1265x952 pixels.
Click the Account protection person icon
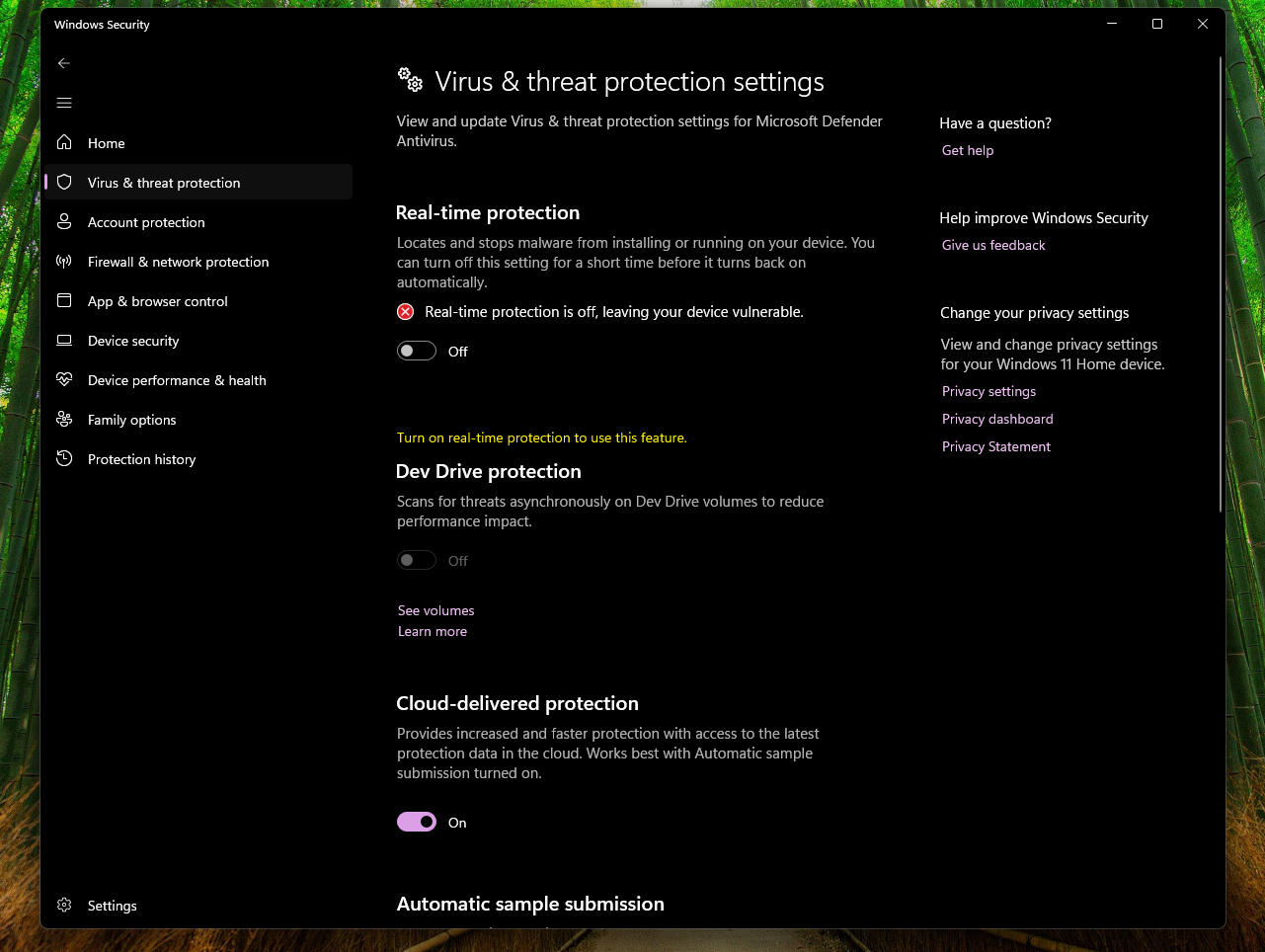(64, 221)
